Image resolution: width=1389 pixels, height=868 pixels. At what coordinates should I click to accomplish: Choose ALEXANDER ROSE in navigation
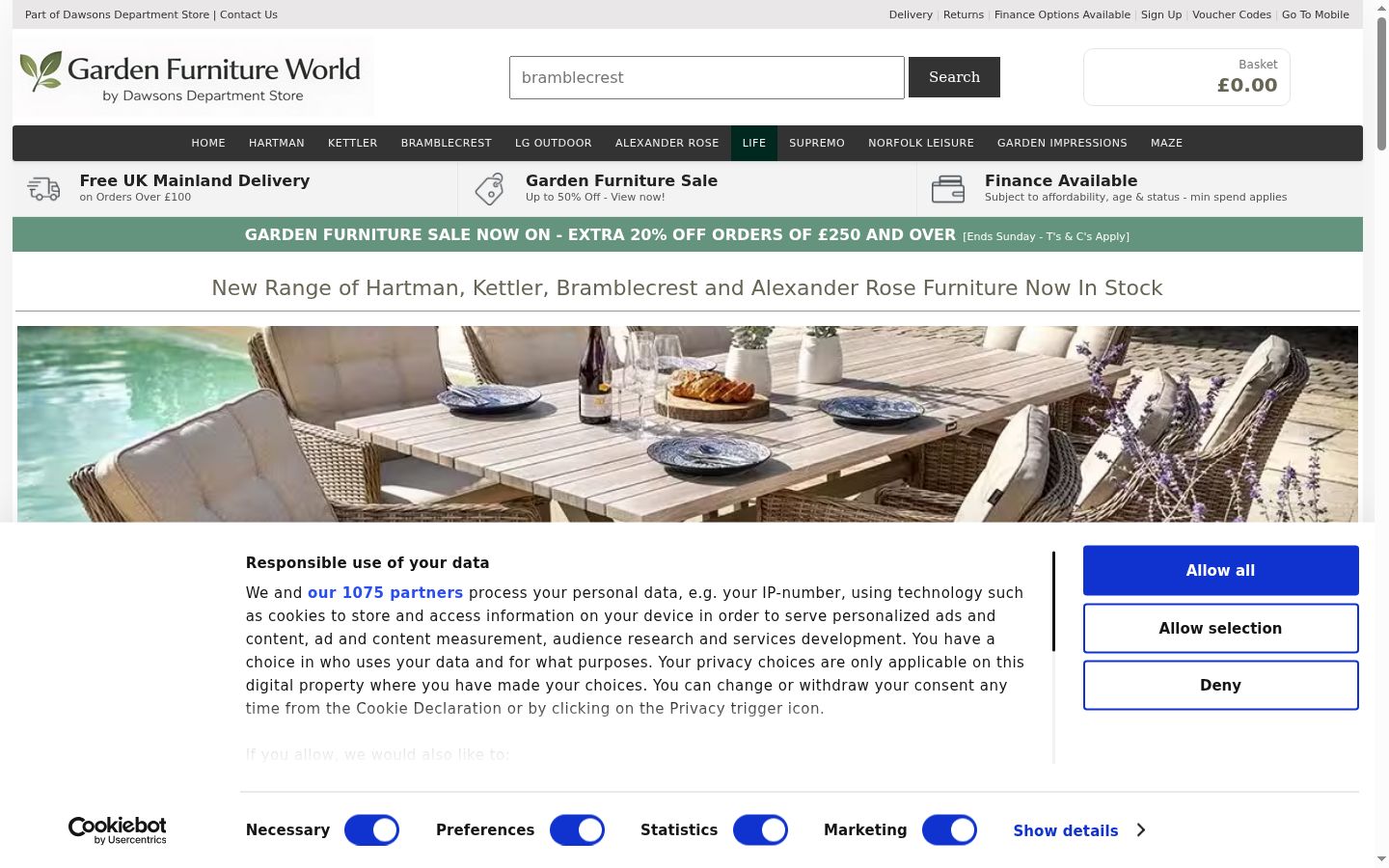(x=667, y=143)
